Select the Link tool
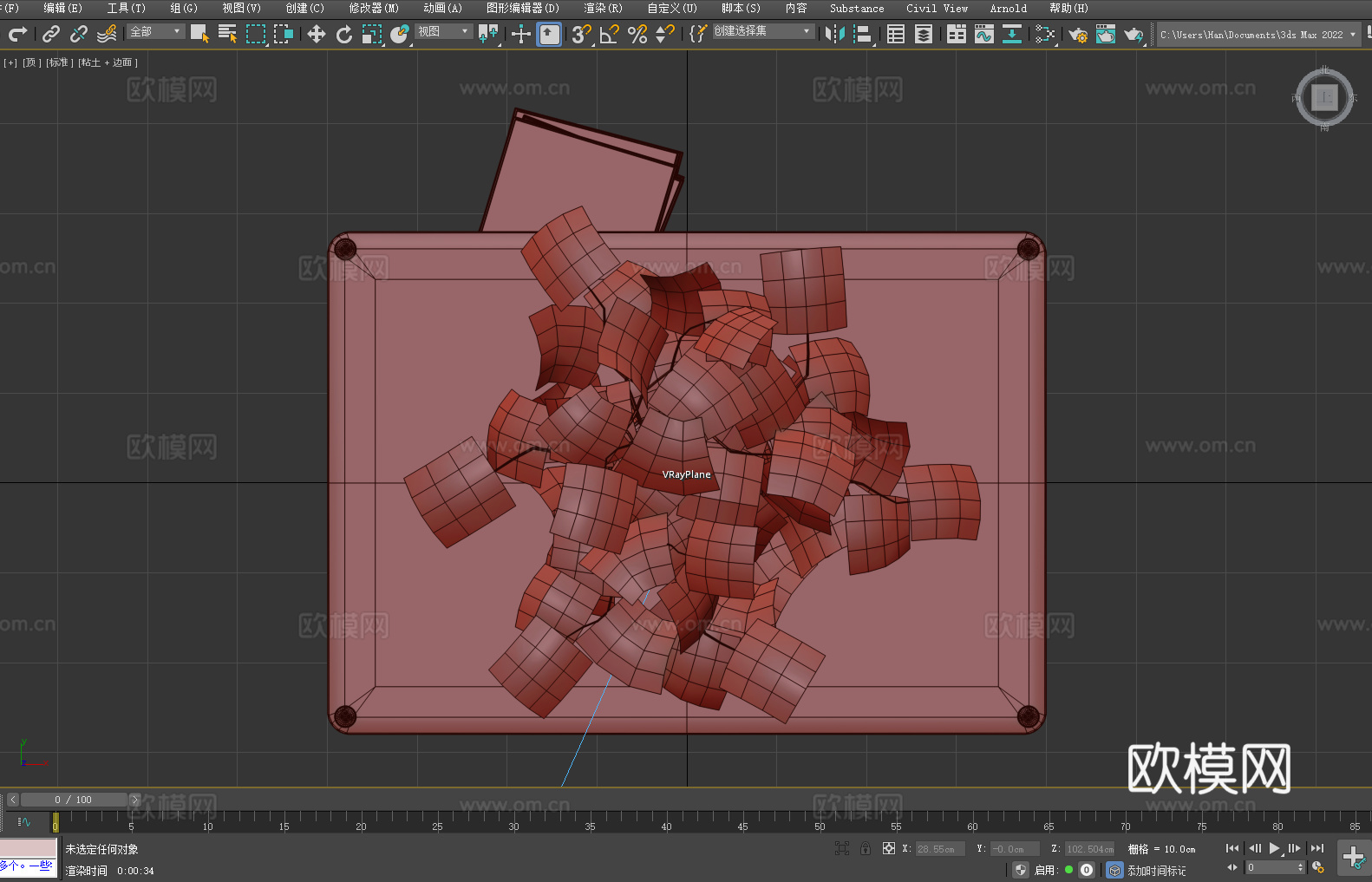 pyautogui.click(x=51, y=34)
